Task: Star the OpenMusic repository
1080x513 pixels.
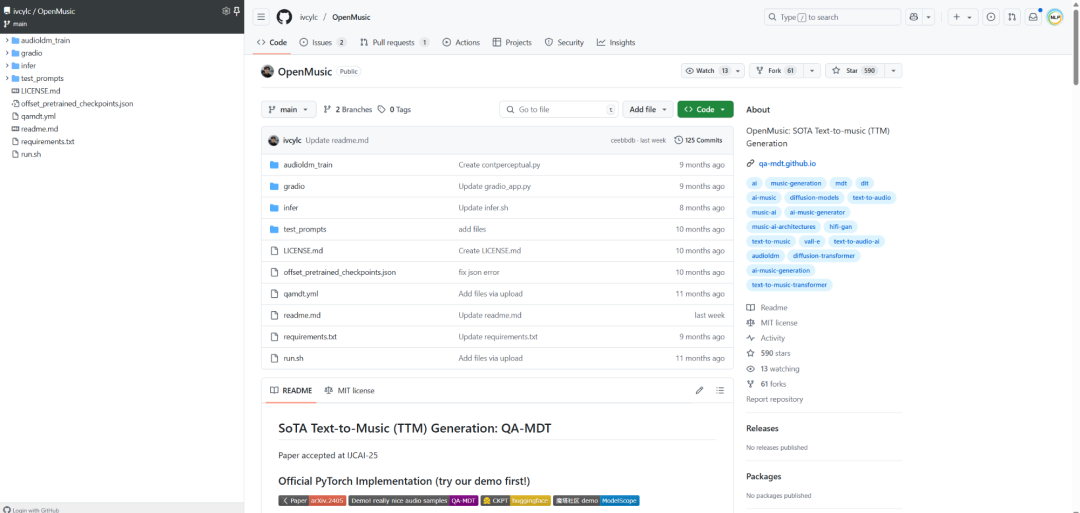Action: pos(855,71)
